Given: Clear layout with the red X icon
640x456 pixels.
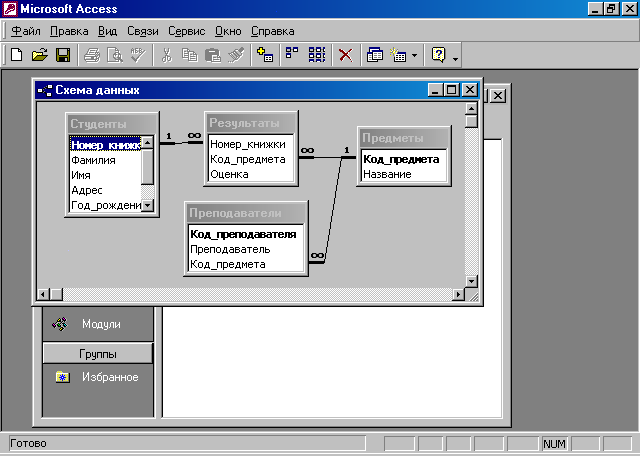Looking at the screenshot, I should coord(345,55).
